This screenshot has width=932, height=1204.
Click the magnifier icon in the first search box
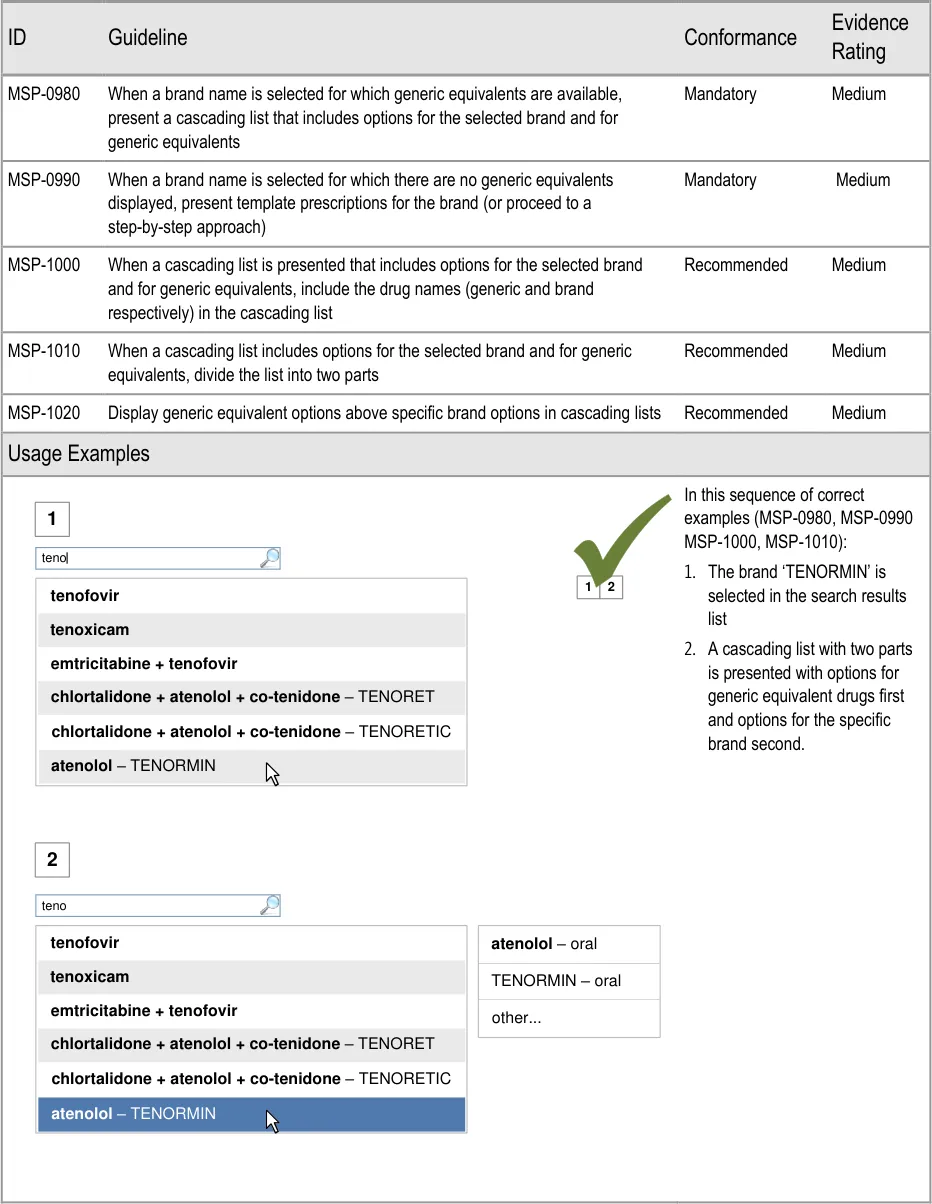269,559
